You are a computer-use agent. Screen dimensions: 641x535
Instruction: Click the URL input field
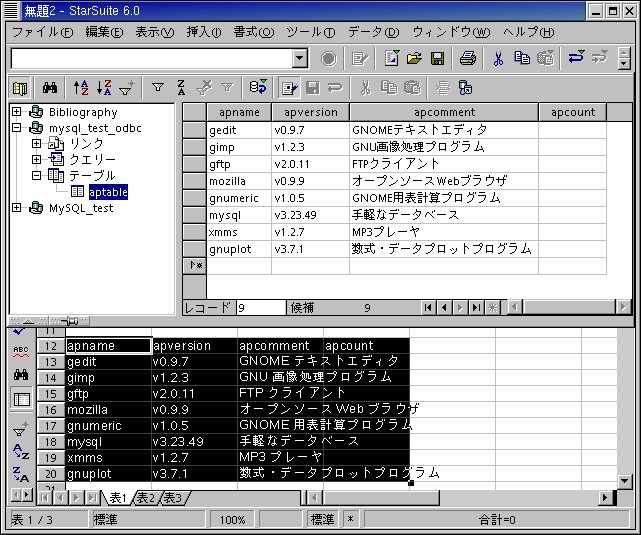pyautogui.click(x=152, y=58)
